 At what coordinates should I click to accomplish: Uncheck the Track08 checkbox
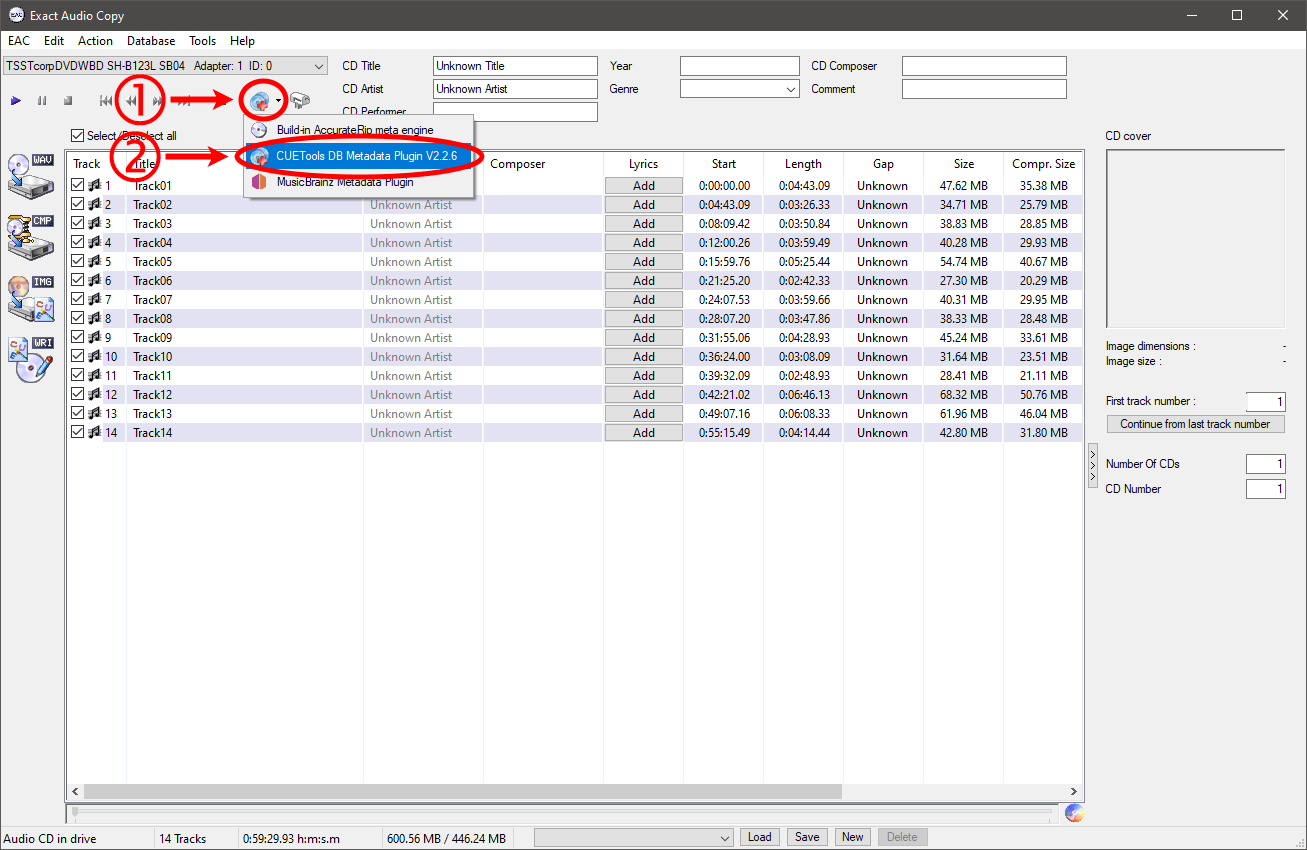[x=78, y=318]
